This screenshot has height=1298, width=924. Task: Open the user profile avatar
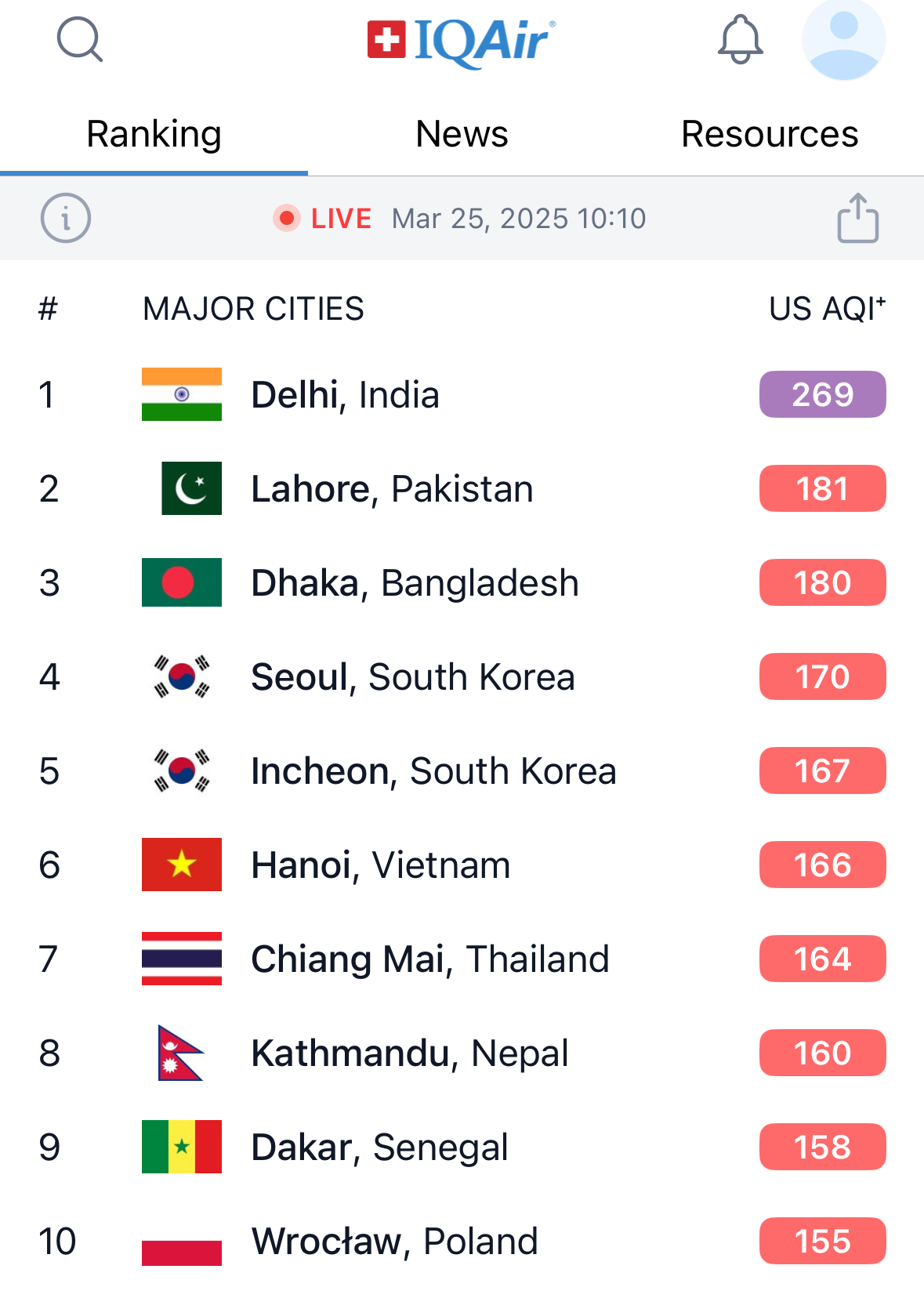click(843, 39)
